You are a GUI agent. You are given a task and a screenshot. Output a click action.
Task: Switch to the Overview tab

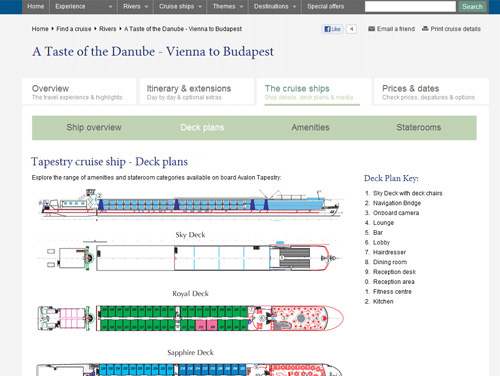(x=79, y=92)
